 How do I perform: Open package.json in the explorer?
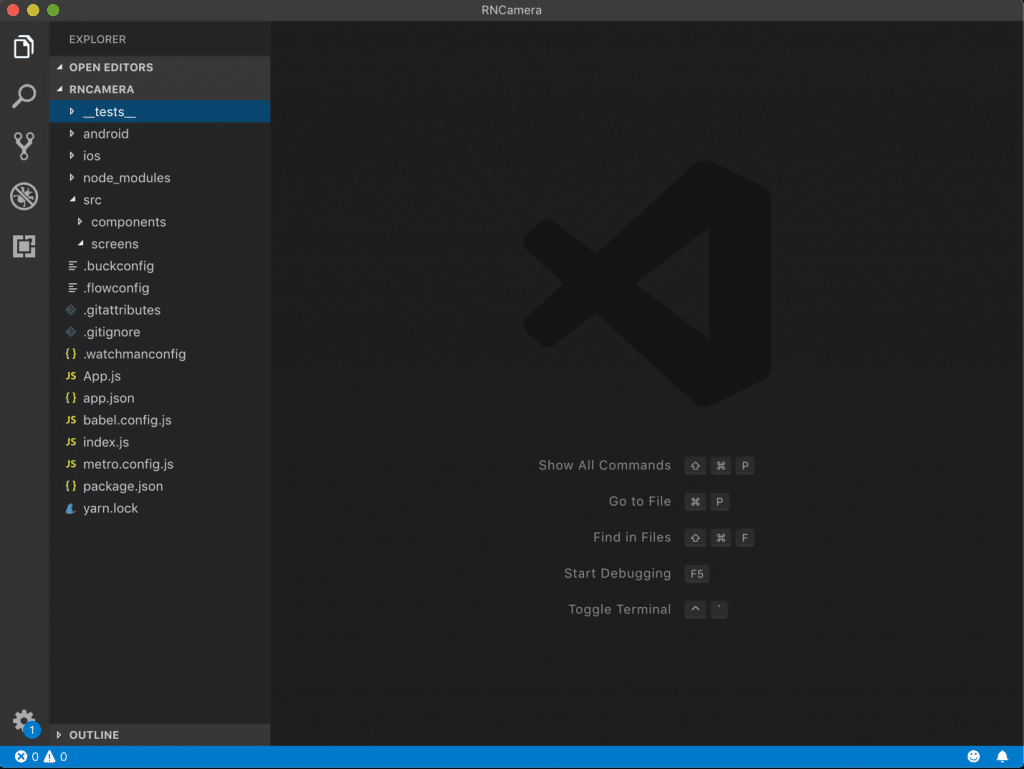click(x=122, y=486)
